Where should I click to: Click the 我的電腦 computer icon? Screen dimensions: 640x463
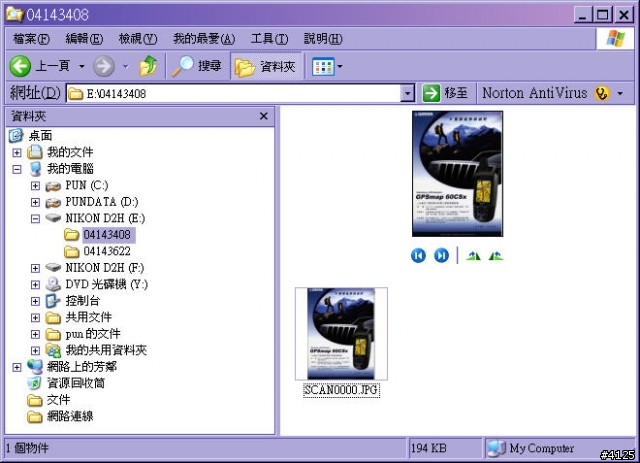[35, 168]
